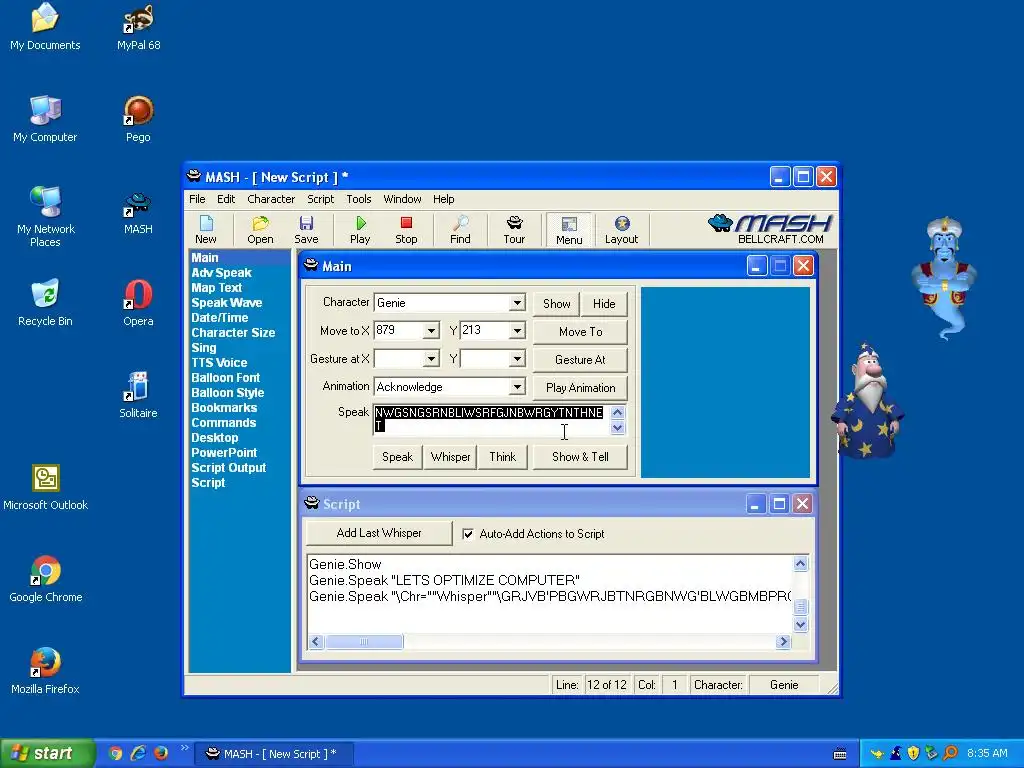Select the Solitaire desktop icon
This screenshot has width=1024, height=768.
point(138,395)
